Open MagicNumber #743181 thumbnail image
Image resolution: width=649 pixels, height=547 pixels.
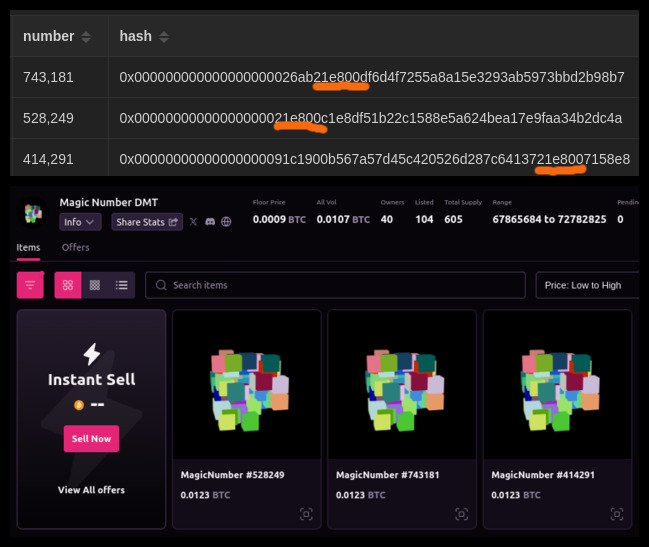[x=402, y=385]
